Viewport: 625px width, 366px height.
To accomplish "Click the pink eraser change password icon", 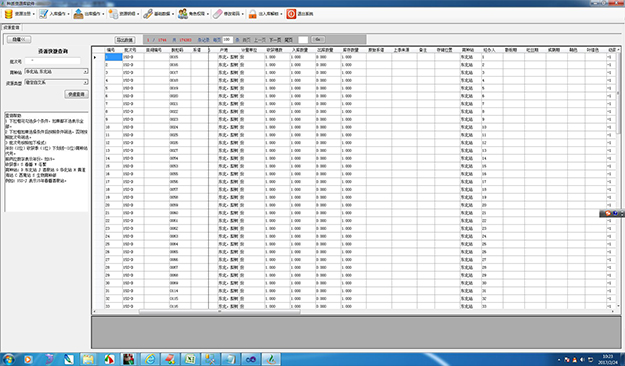I will coord(217,14).
